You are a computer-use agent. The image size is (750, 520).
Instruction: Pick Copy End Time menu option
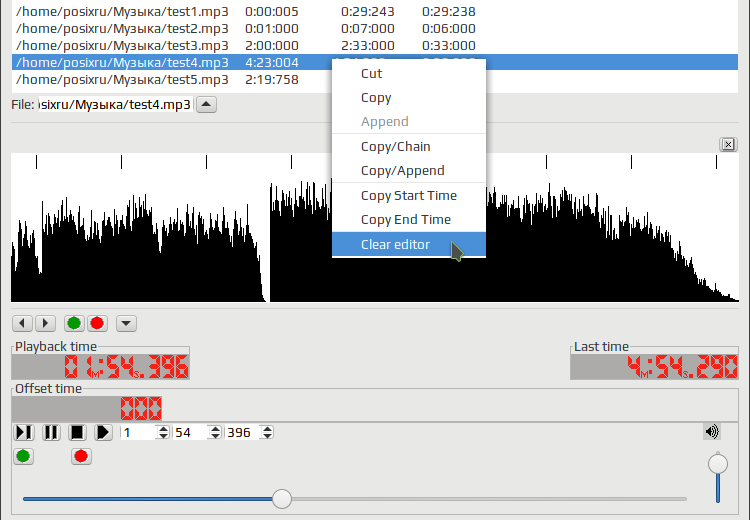point(408,220)
